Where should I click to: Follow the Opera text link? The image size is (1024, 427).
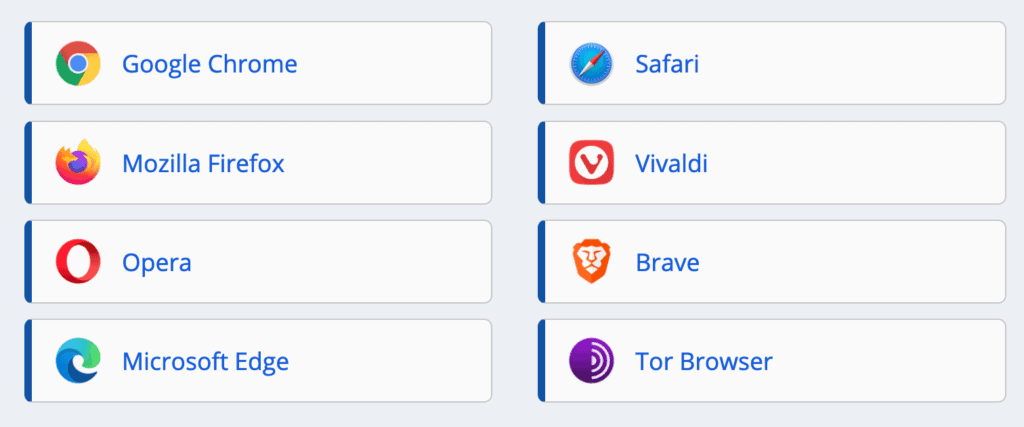(157, 262)
